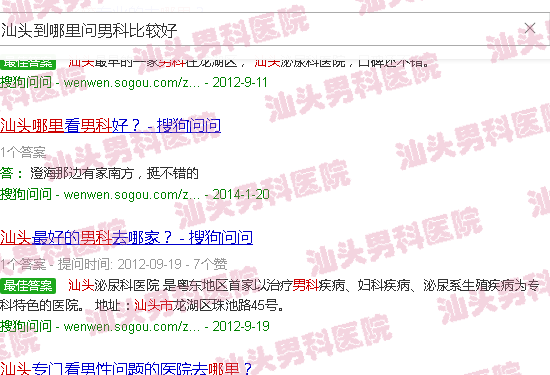Viewport: 550px width, 375px height.
Task: Clear the search box with the X icon
Action: tap(530, 28)
